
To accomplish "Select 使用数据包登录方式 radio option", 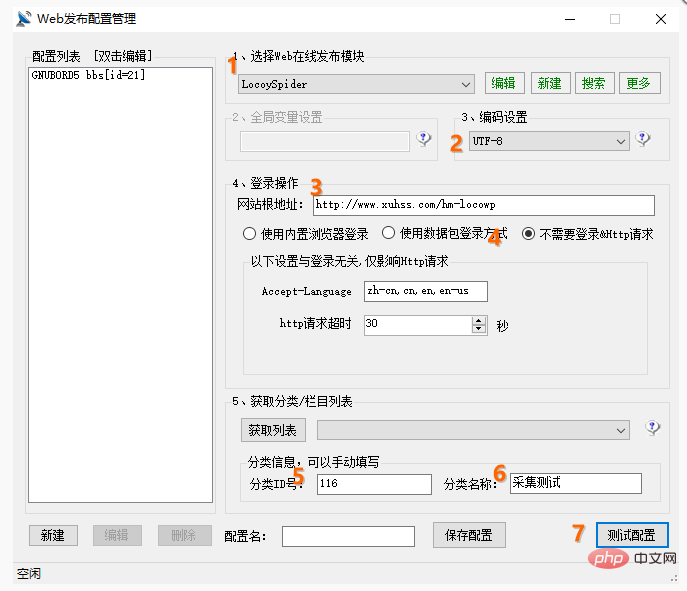I will 389,234.
